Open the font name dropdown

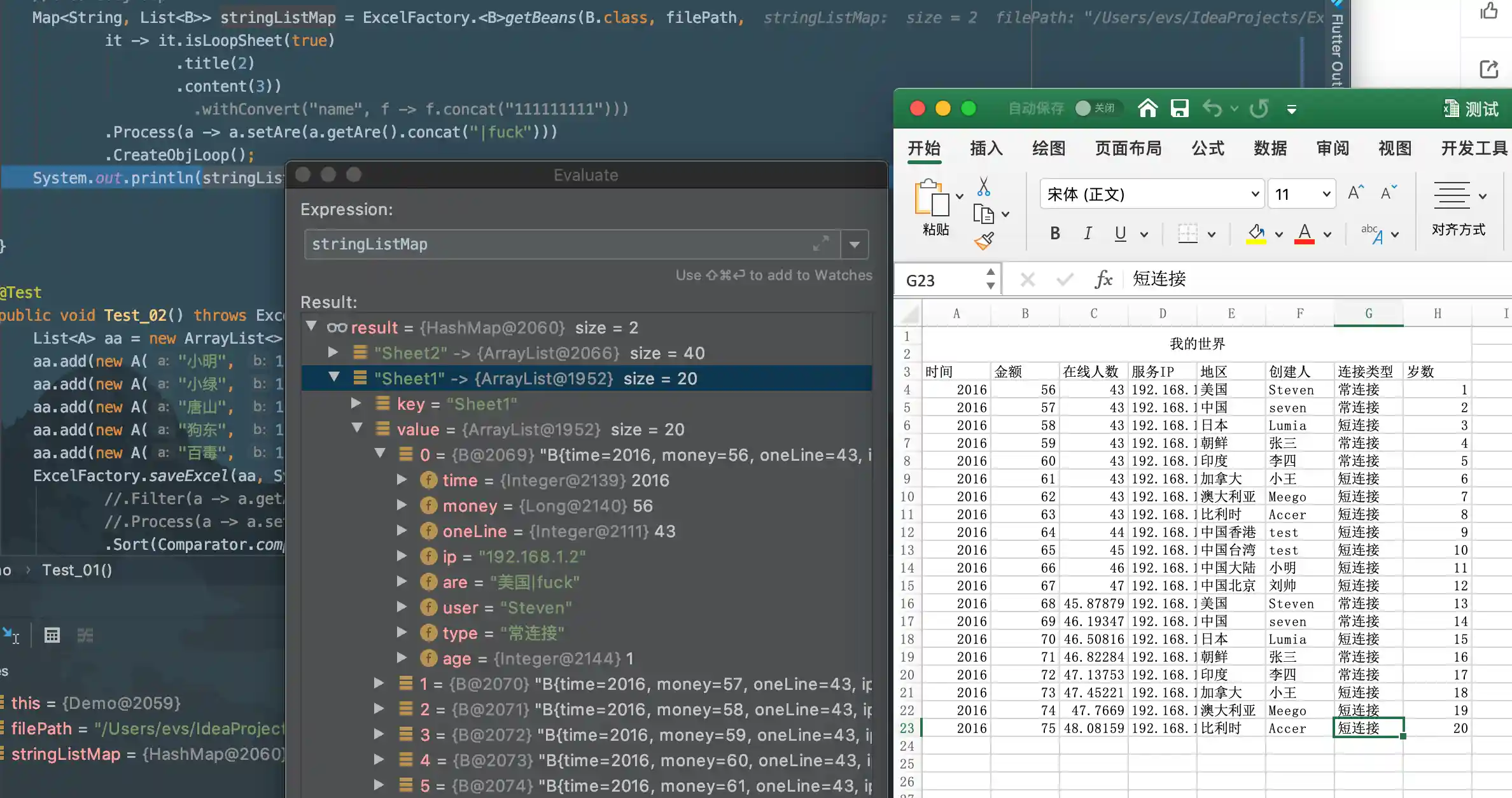tap(1254, 194)
